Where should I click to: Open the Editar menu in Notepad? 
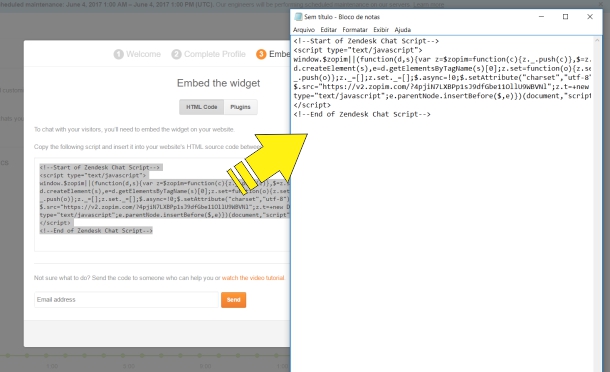[328, 30]
